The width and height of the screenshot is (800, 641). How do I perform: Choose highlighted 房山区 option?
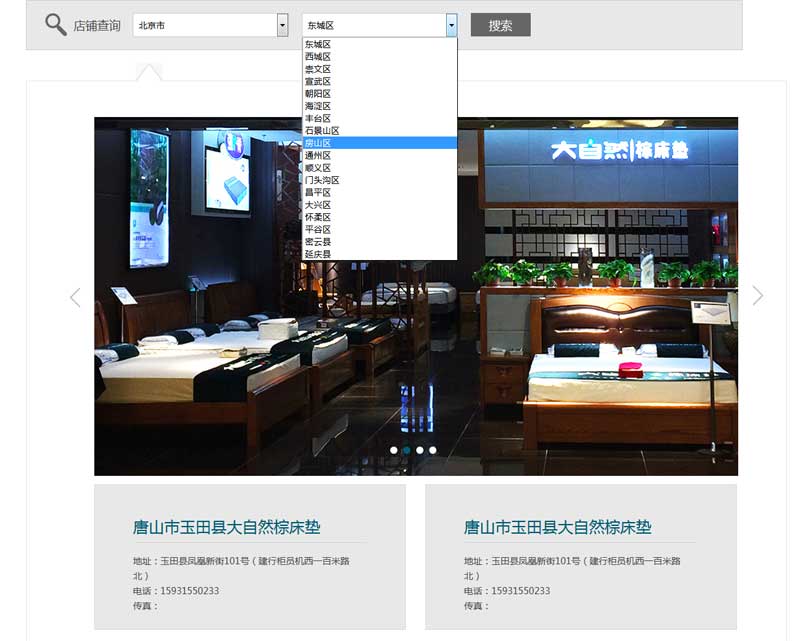(x=380, y=143)
